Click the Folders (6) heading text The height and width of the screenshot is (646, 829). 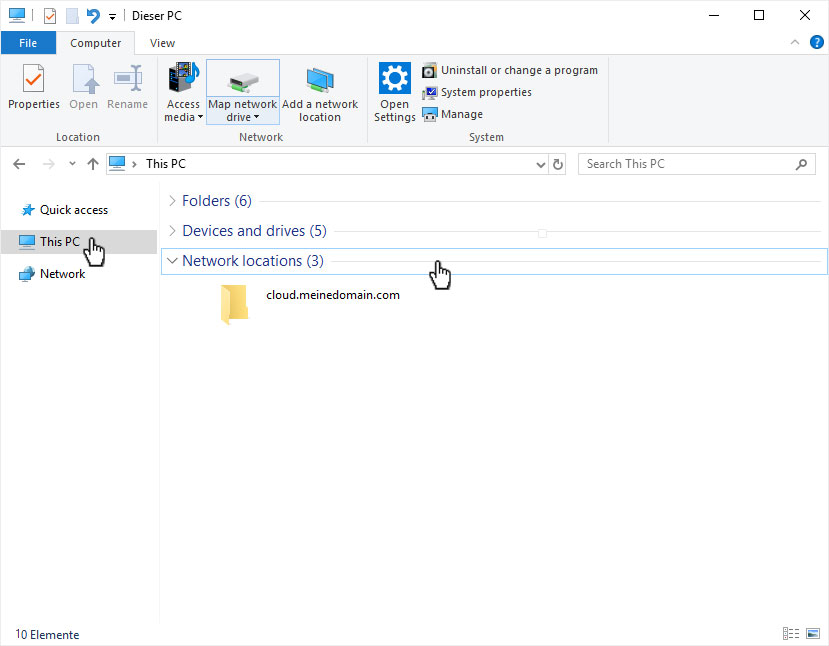coord(217,201)
